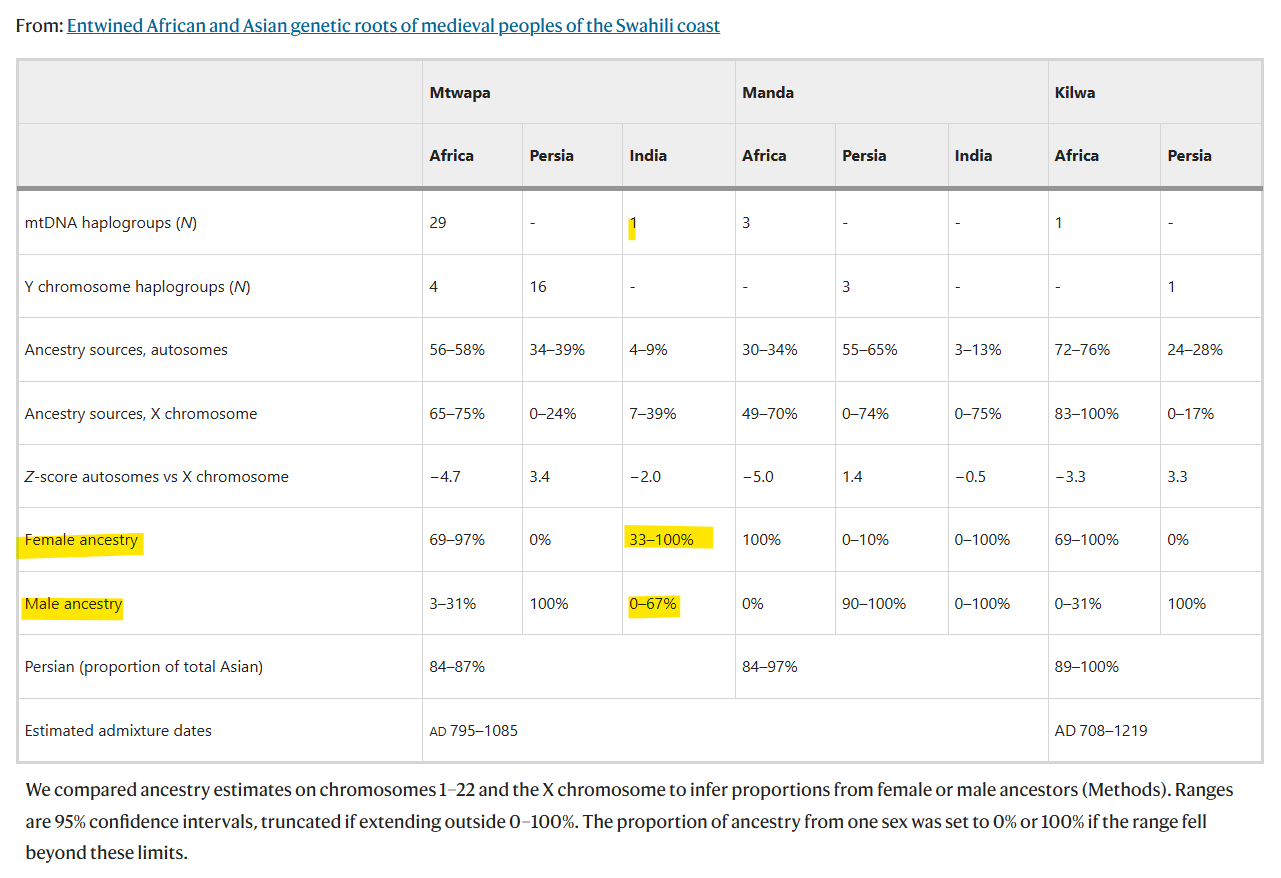Click the Mtwapa Y chromosome Persia value 16
This screenshot has height=878, width=1281.
click(538, 287)
